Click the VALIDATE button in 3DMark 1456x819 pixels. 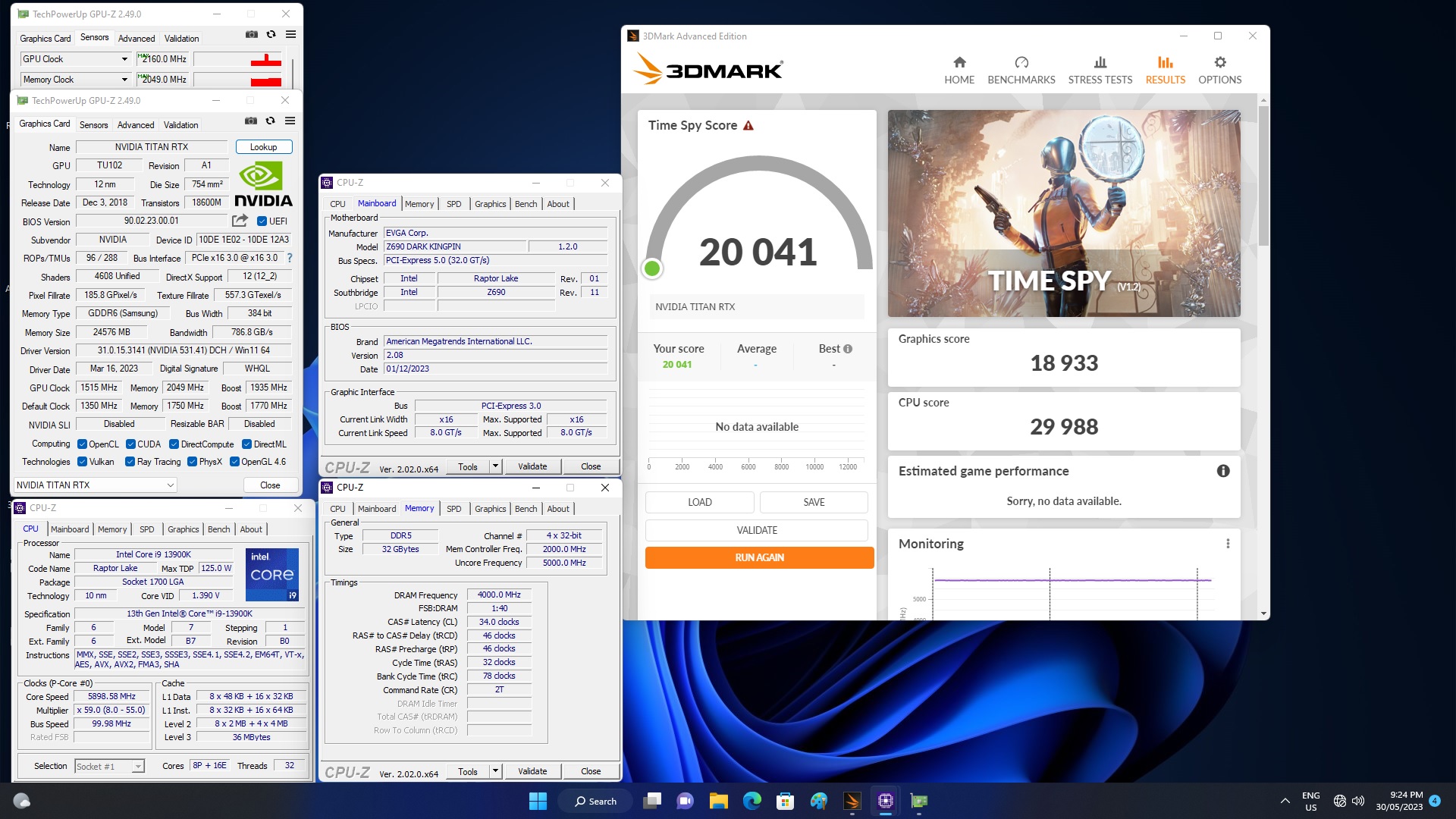pyautogui.click(x=757, y=530)
